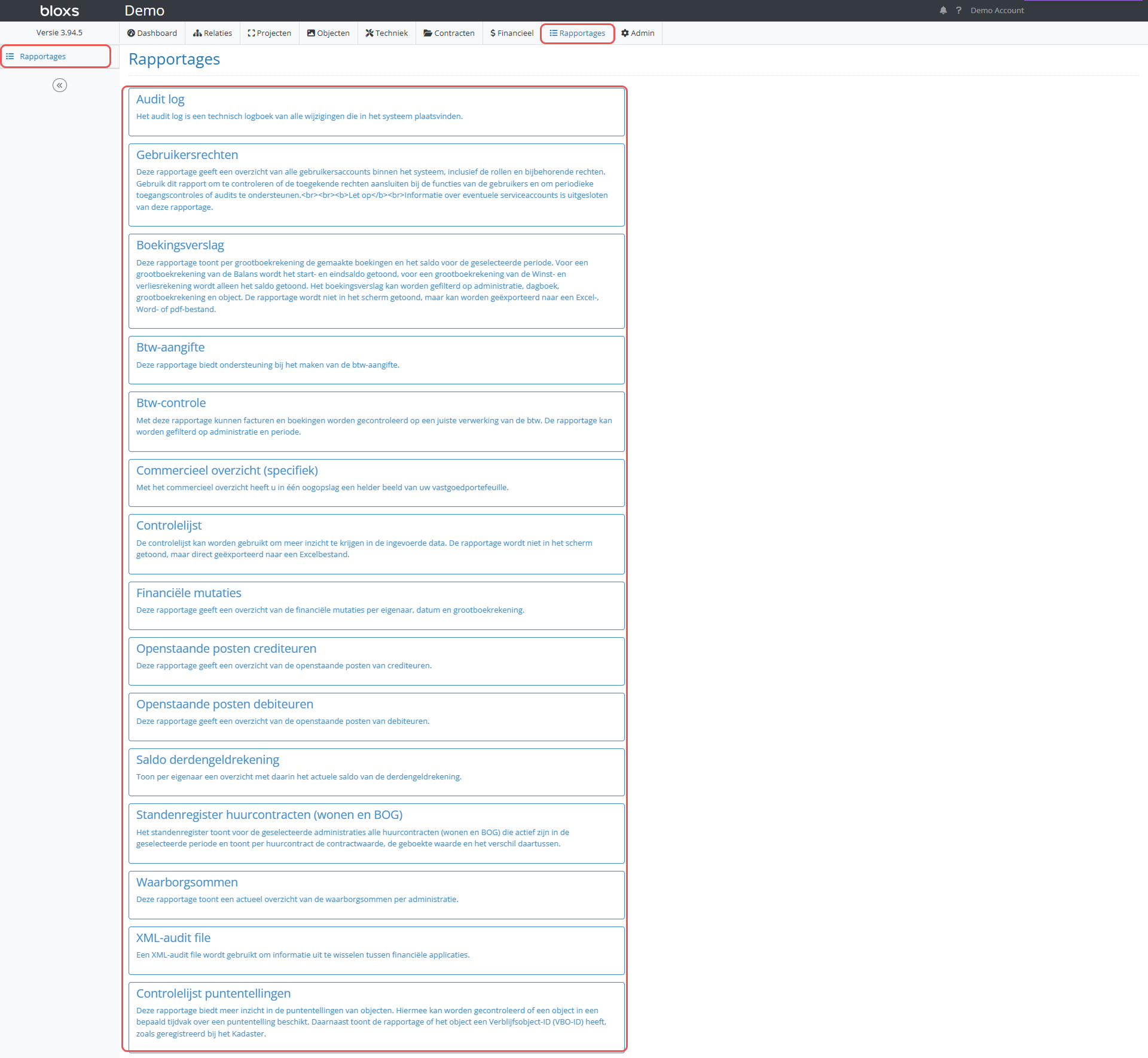Open the Demo Account user menu
Screen dimensions: 1148x1058
point(997,10)
